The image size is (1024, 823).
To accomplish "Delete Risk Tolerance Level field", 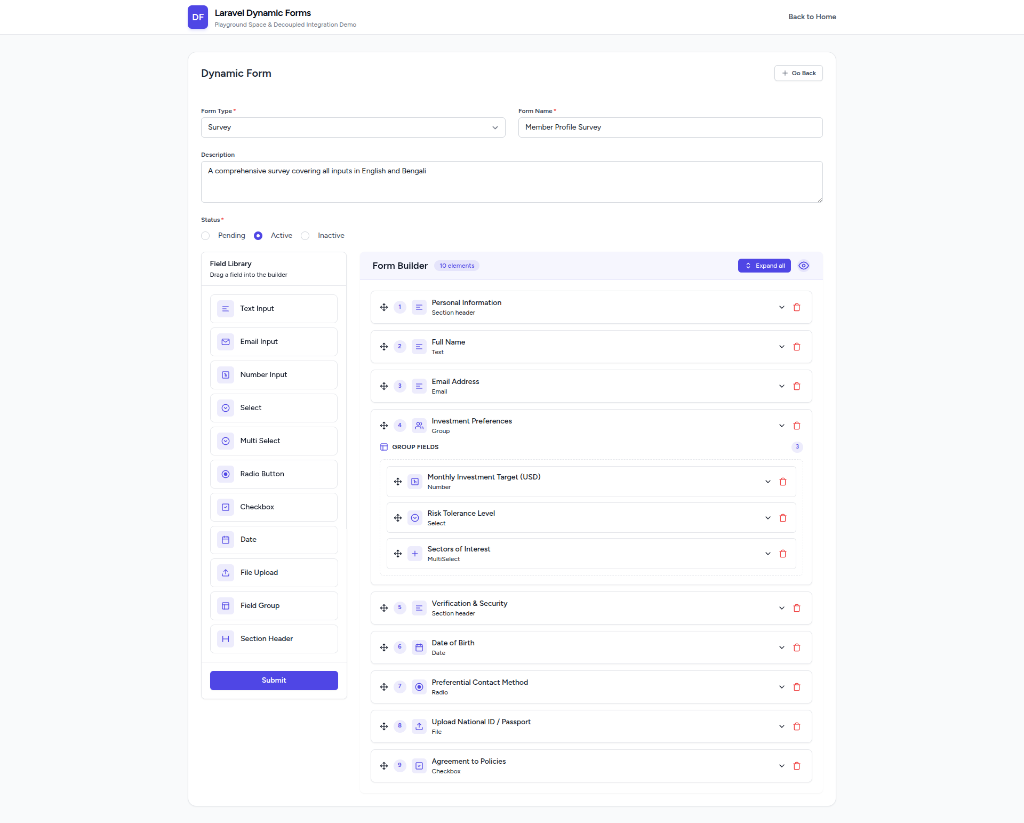I will 783,518.
